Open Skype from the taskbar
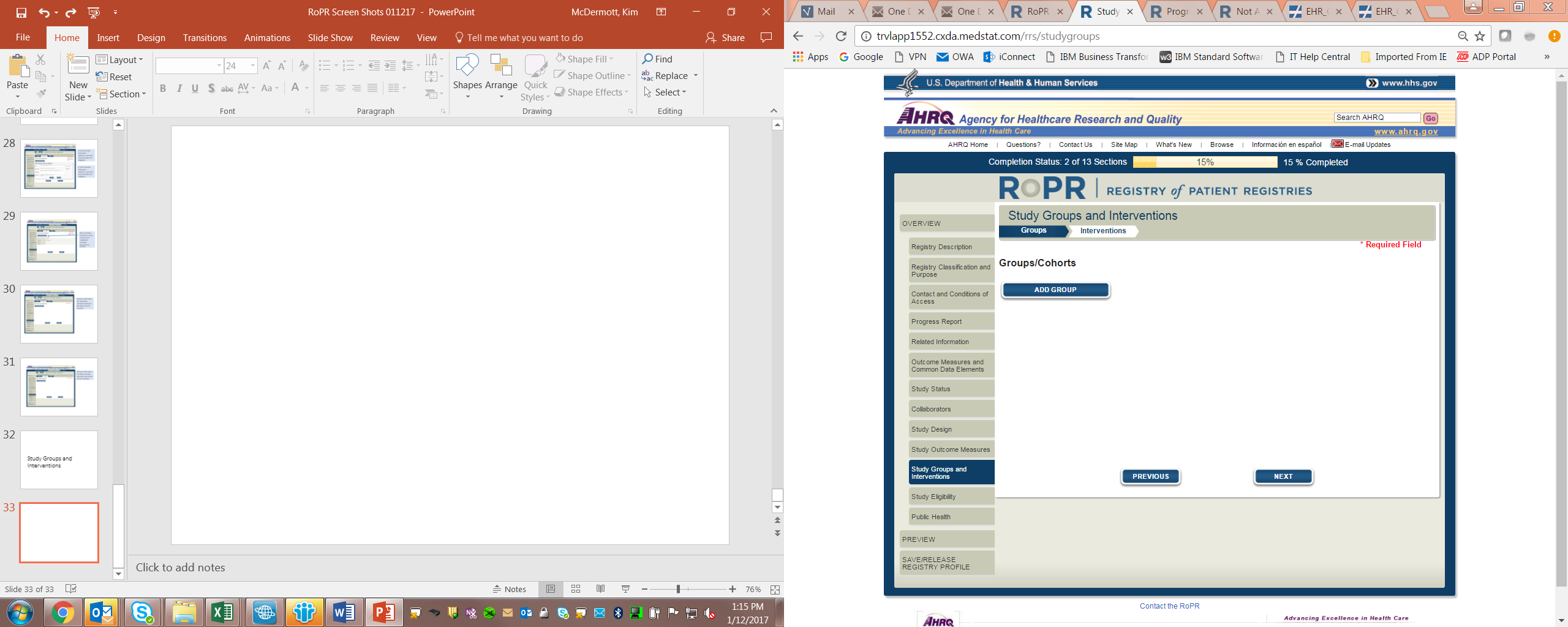The image size is (1568, 627). click(x=142, y=612)
